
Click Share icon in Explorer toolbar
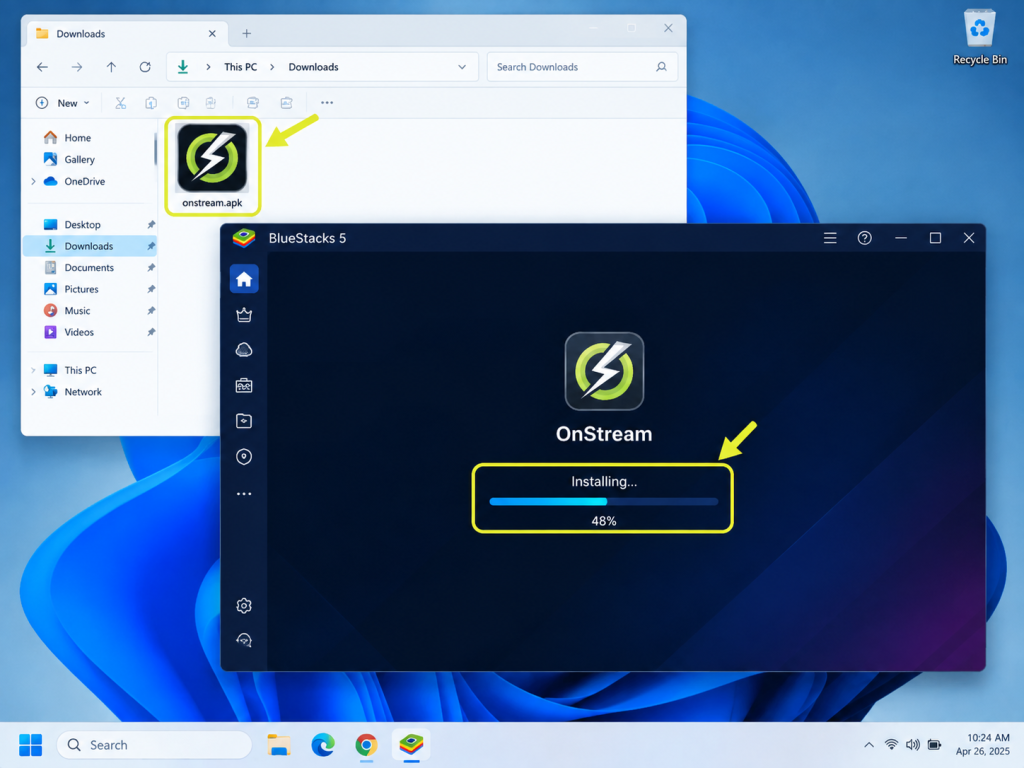(x=253, y=103)
